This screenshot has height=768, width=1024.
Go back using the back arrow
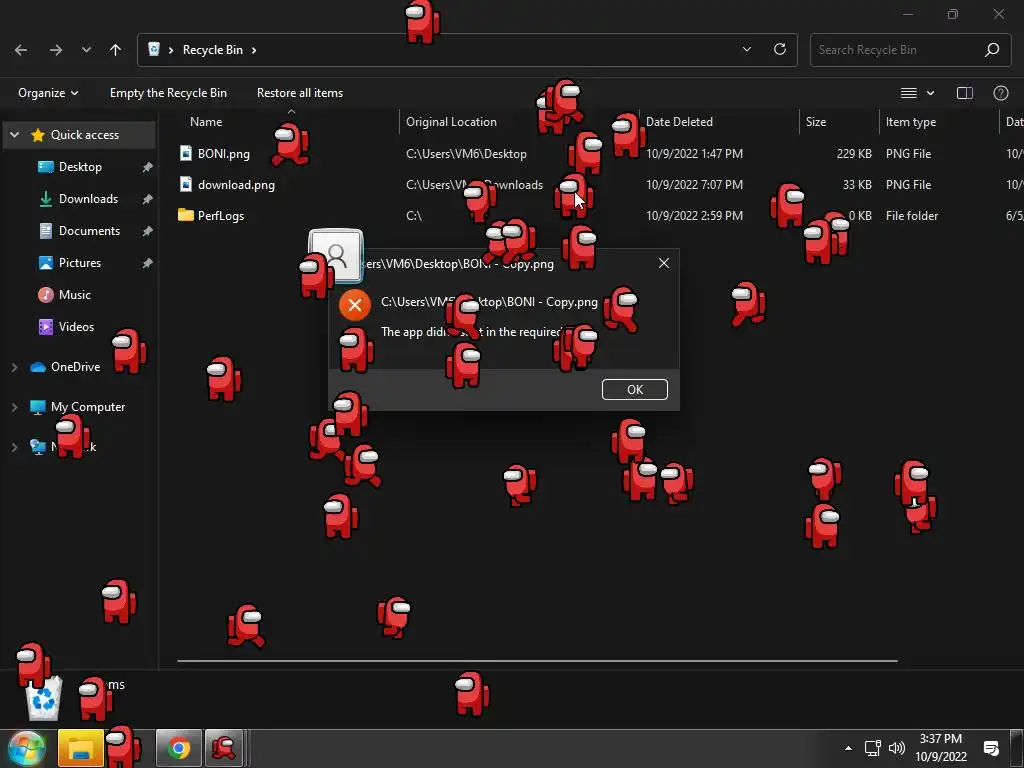point(21,50)
